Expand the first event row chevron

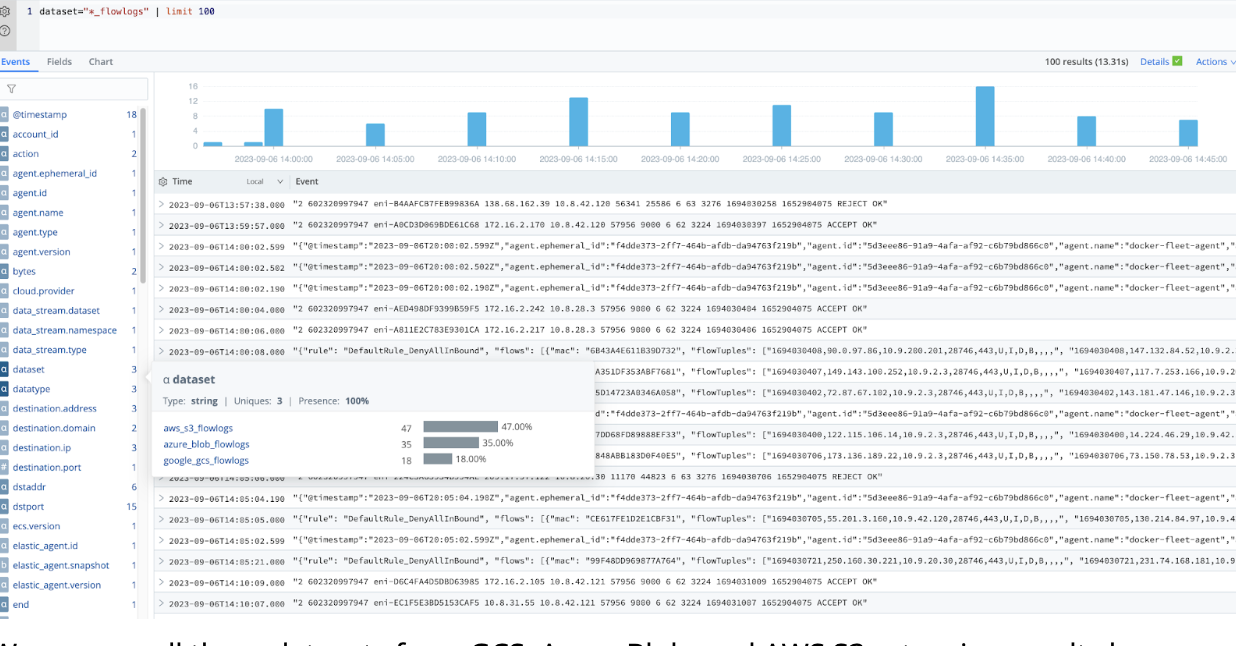pos(160,202)
